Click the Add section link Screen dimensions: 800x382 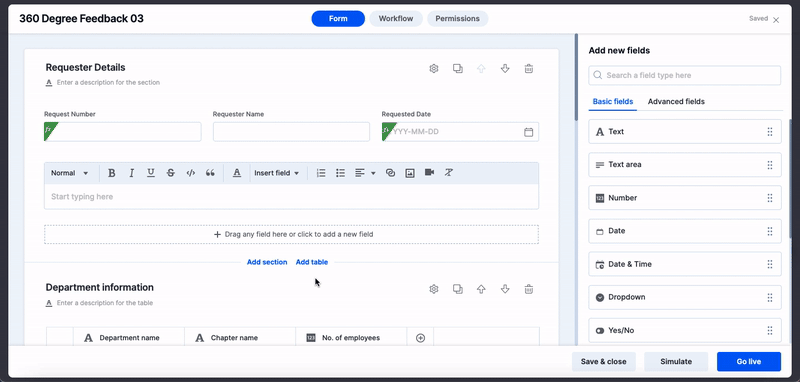[267, 262]
